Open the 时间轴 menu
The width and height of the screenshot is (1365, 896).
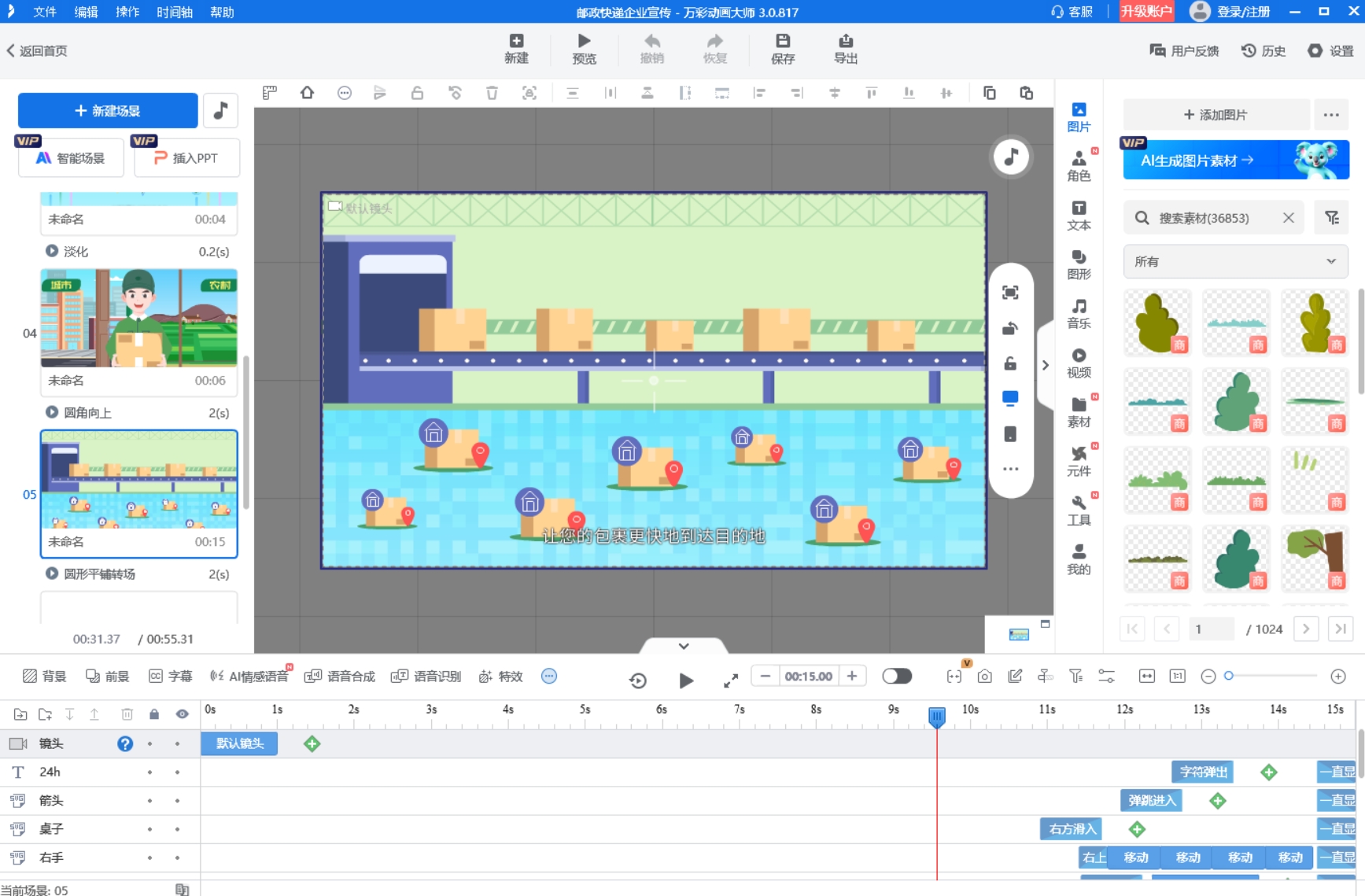pyautogui.click(x=175, y=12)
